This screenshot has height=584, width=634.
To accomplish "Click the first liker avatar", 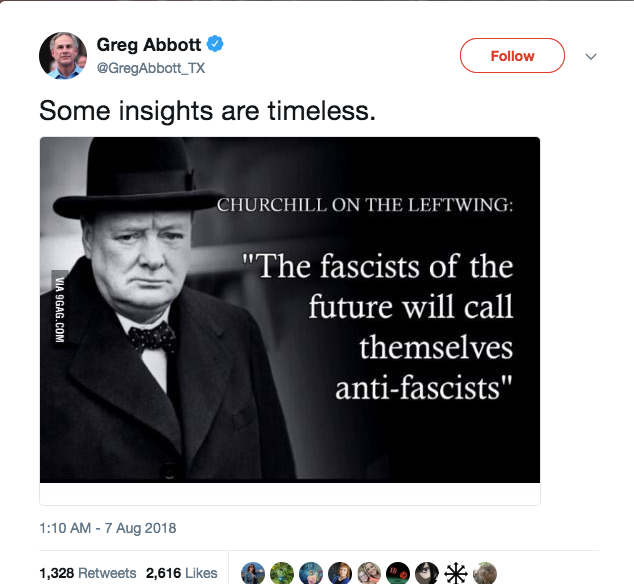I will tap(253, 573).
